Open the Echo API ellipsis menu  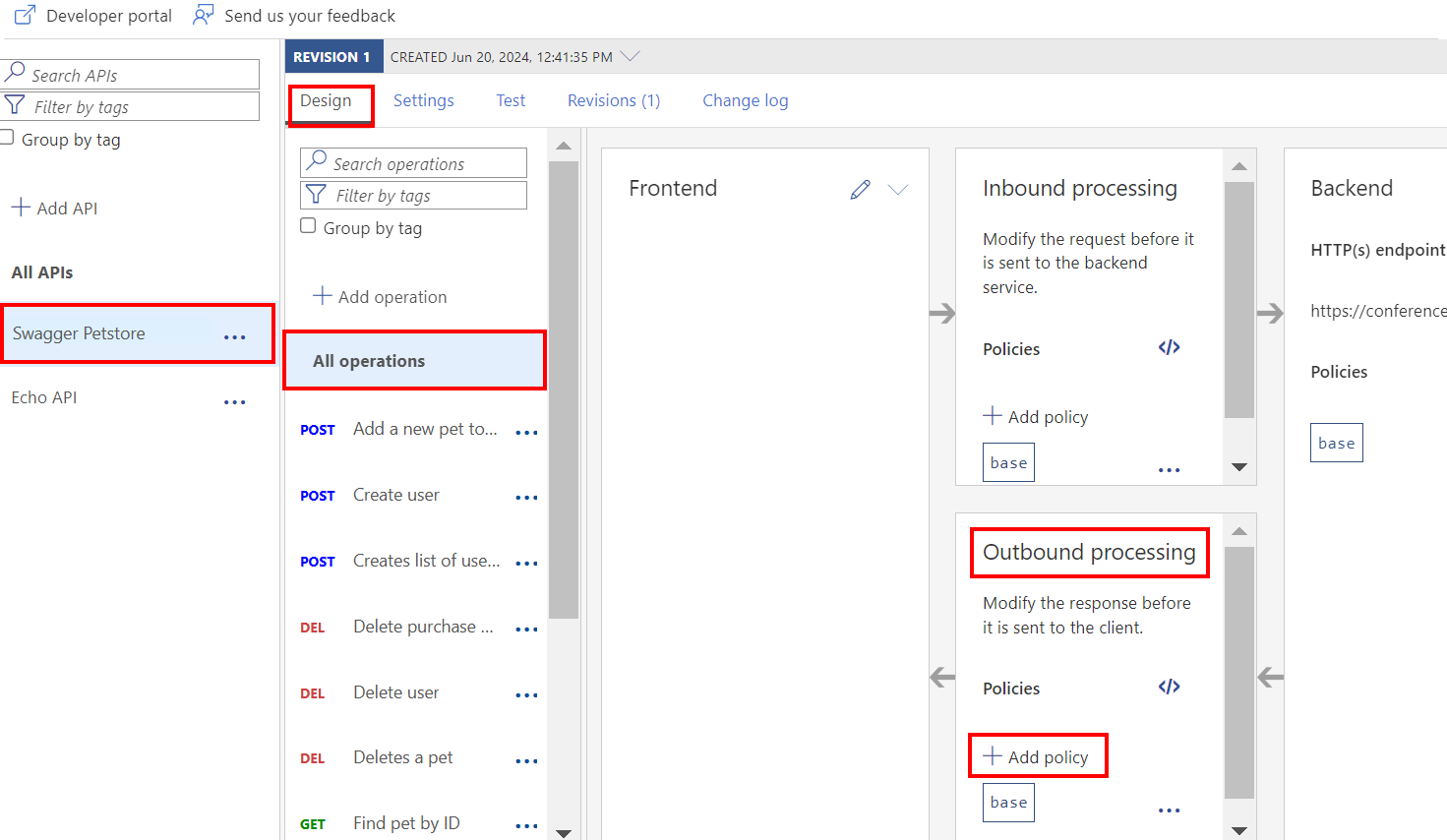[234, 402]
